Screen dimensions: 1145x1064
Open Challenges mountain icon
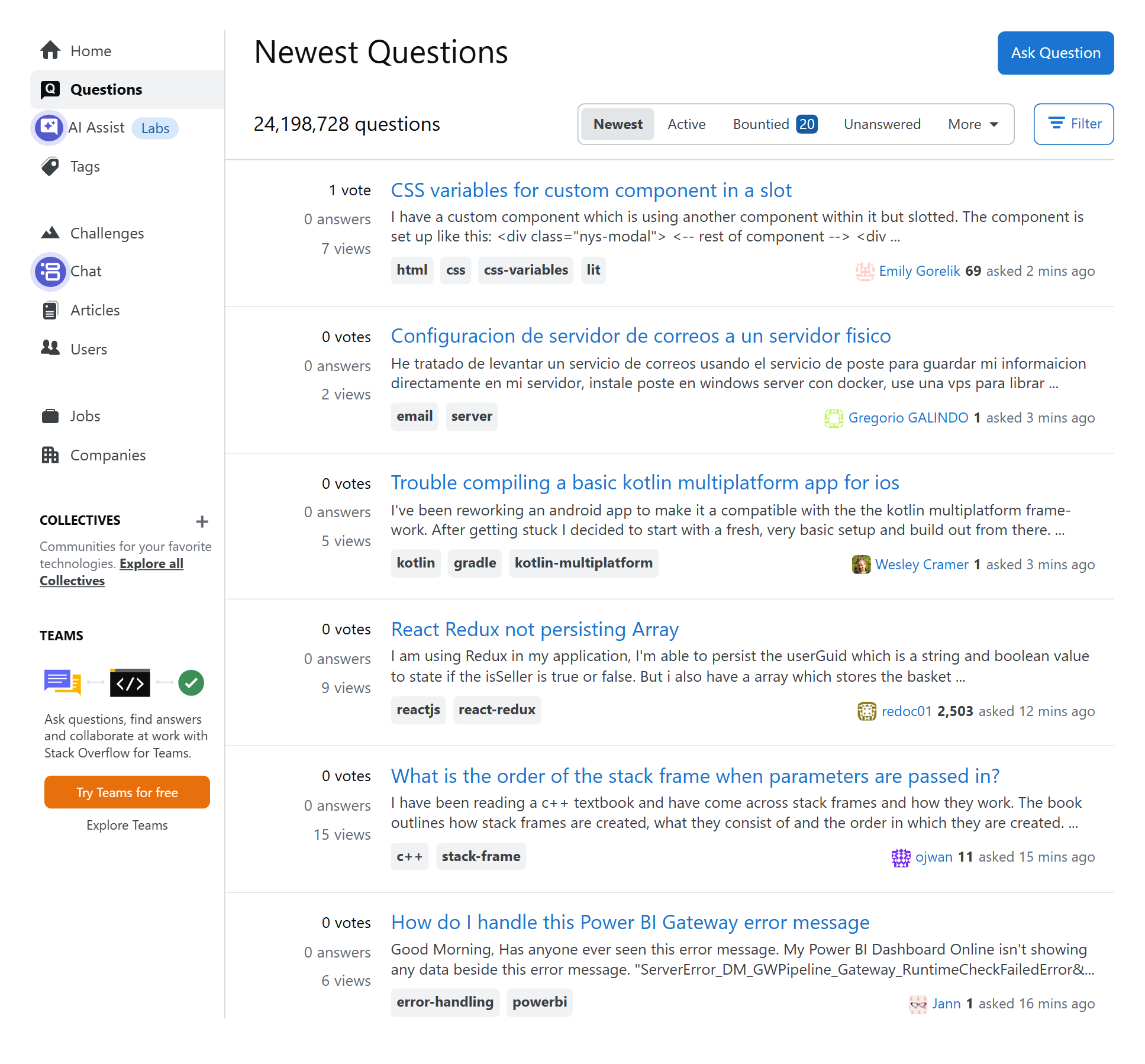[50, 233]
